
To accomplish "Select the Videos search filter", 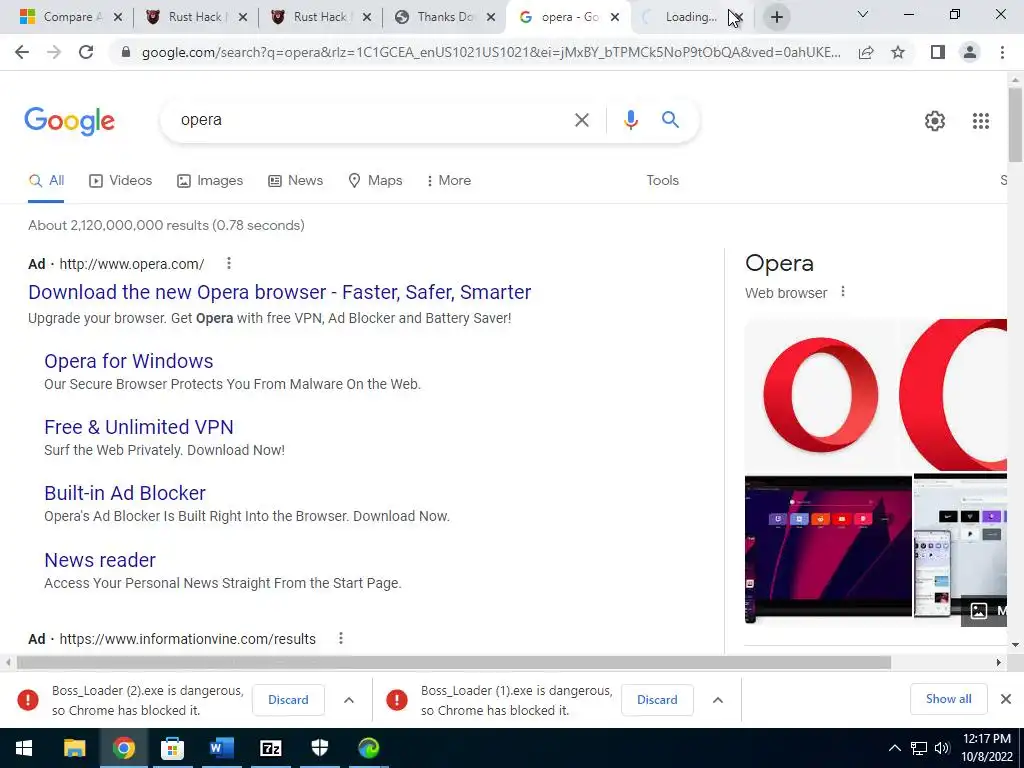I will click(x=121, y=180).
